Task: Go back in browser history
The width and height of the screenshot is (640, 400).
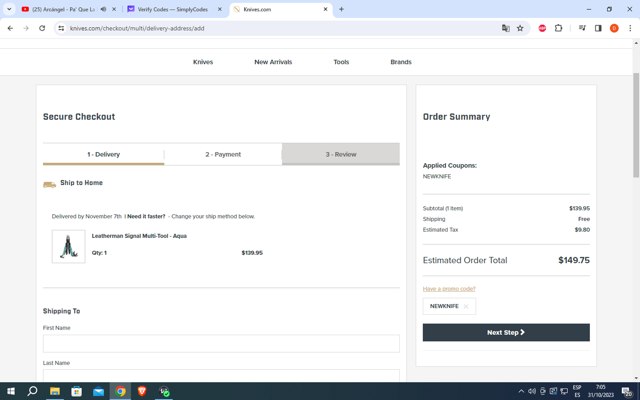Action: click(10, 28)
